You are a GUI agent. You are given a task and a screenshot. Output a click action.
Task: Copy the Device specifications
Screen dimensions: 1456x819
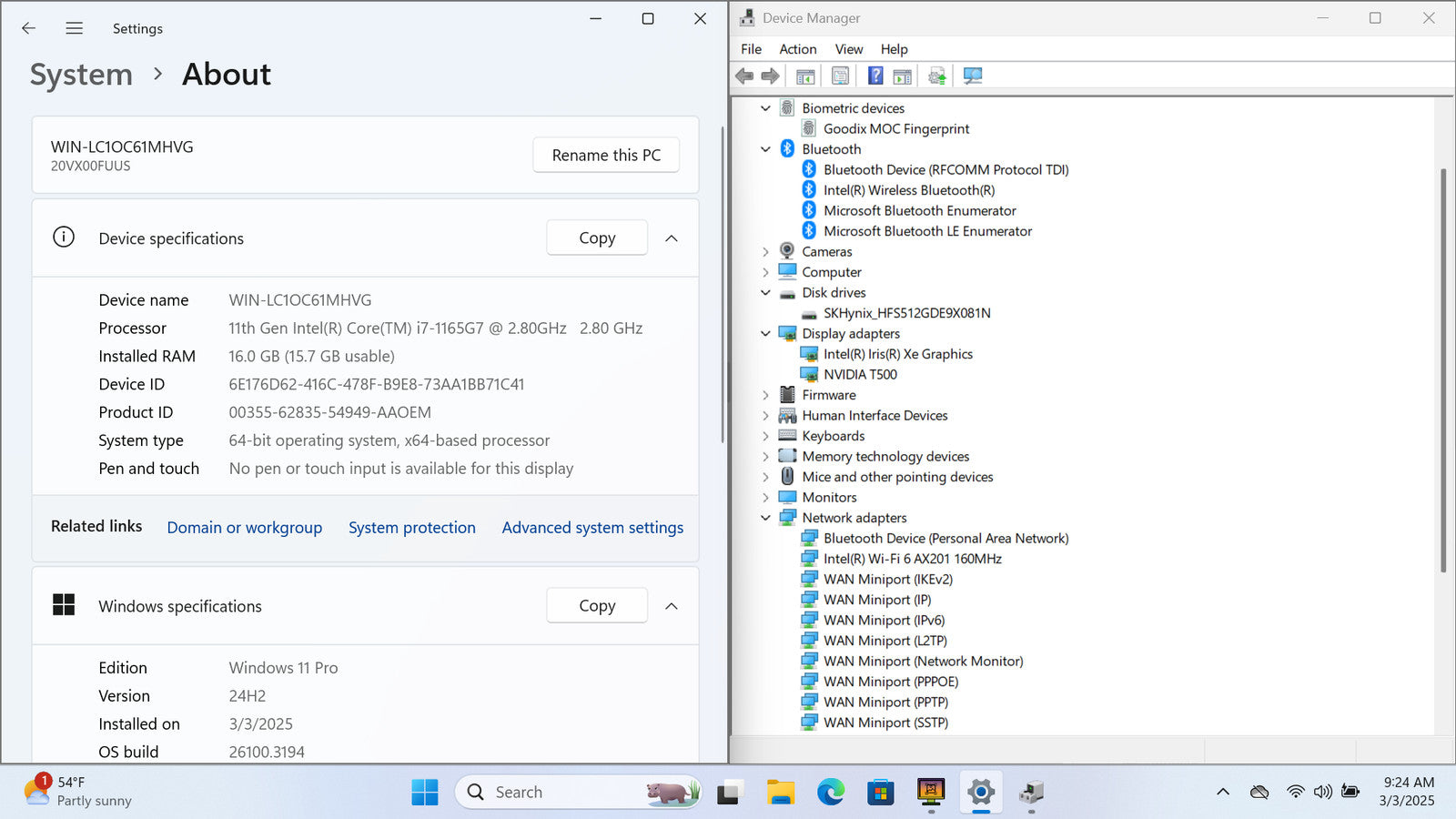pos(597,238)
